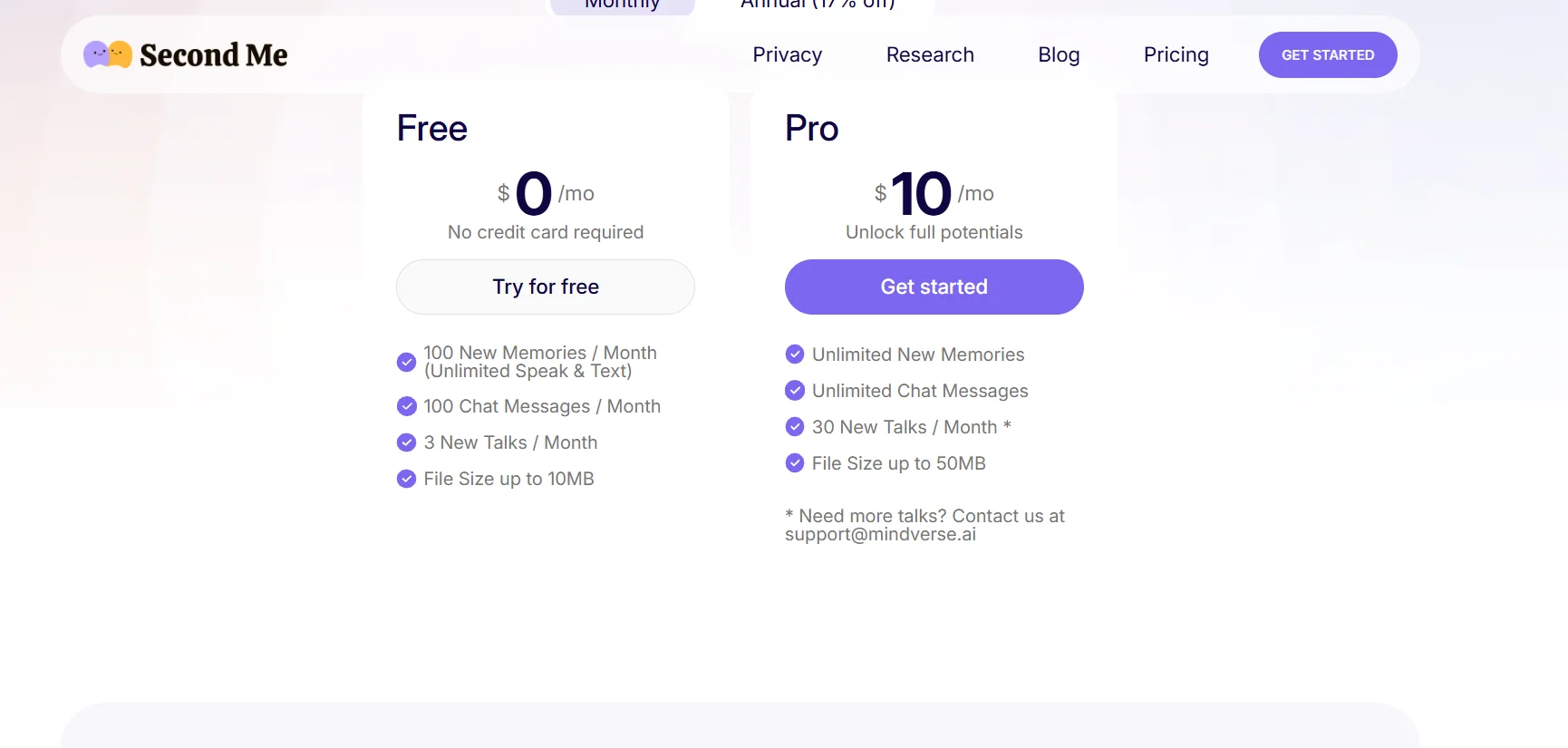The image size is (1568, 748).
Task: Switch to Monthly billing tab
Action: pos(622,5)
